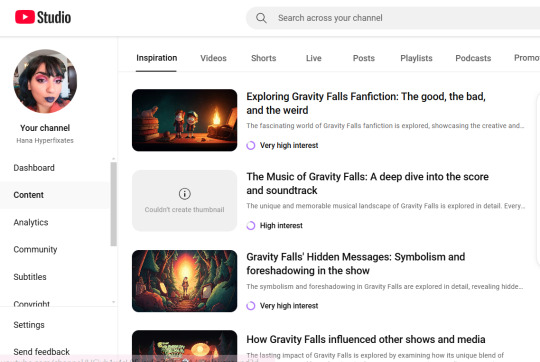Switch to the Podcasts tab
The image size is (540, 362).
(473, 58)
